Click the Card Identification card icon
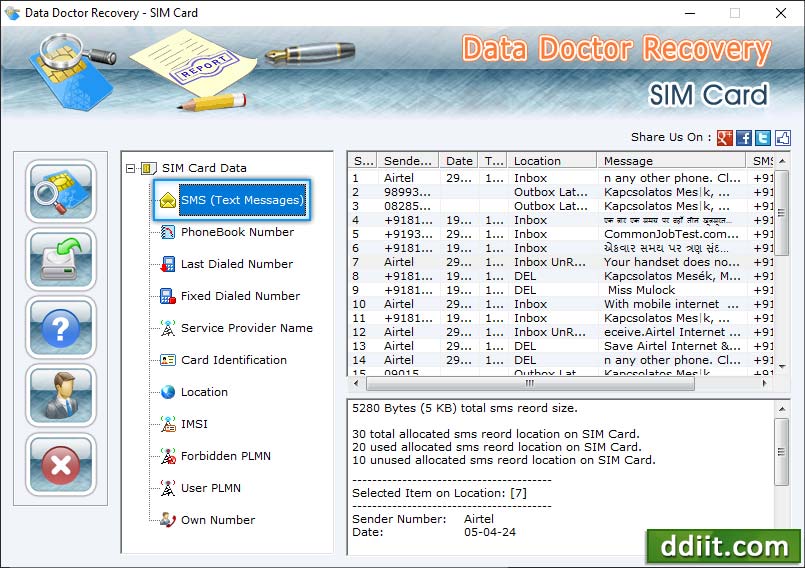This screenshot has width=805, height=568. 168,360
